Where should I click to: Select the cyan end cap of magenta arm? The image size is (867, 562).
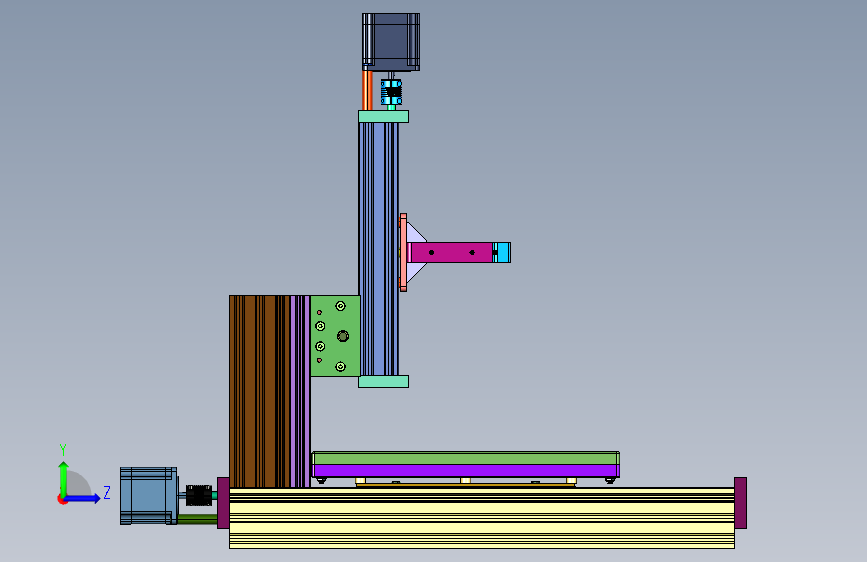pos(502,252)
